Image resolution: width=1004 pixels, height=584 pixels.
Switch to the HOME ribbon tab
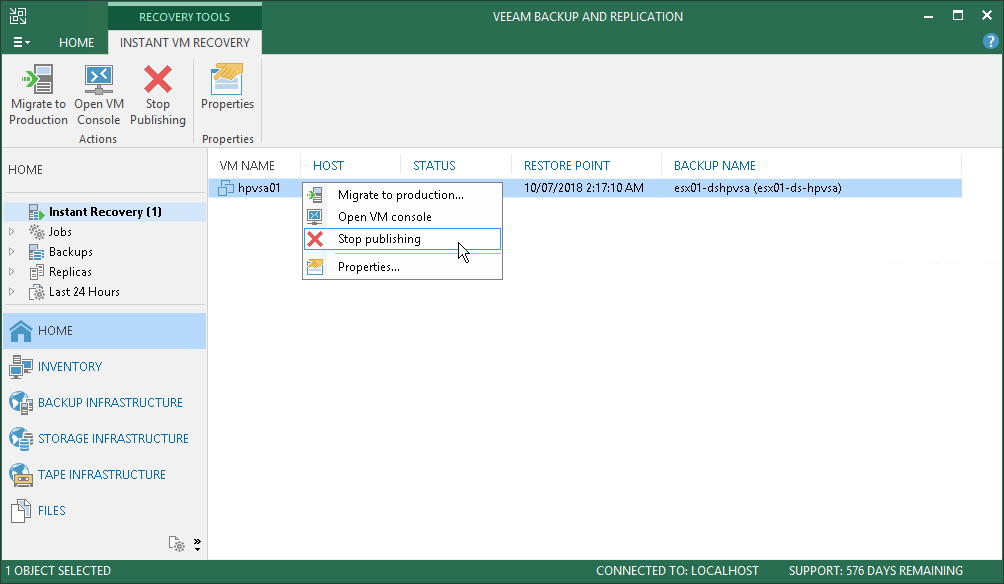(76, 42)
